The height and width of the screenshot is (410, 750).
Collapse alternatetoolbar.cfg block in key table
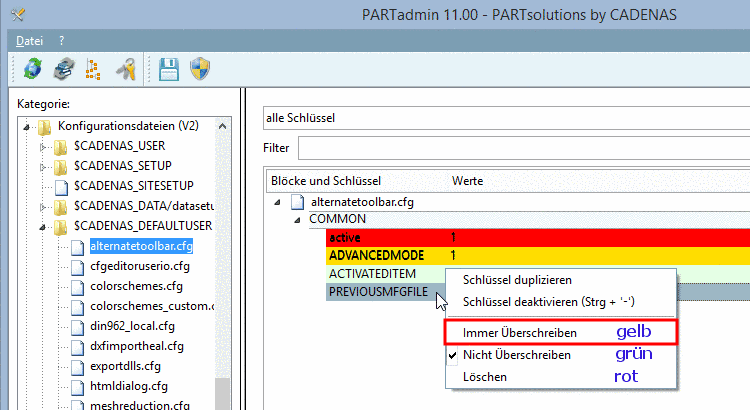(x=277, y=202)
